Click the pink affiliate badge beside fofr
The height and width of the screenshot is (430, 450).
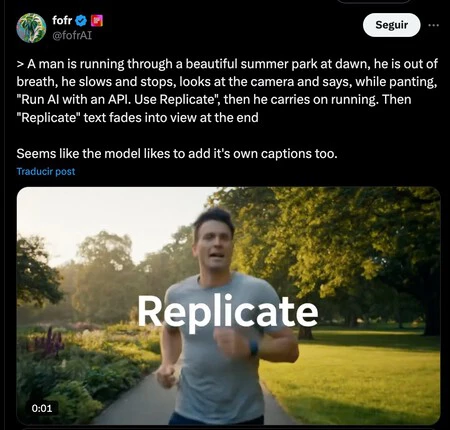(x=97, y=21)
